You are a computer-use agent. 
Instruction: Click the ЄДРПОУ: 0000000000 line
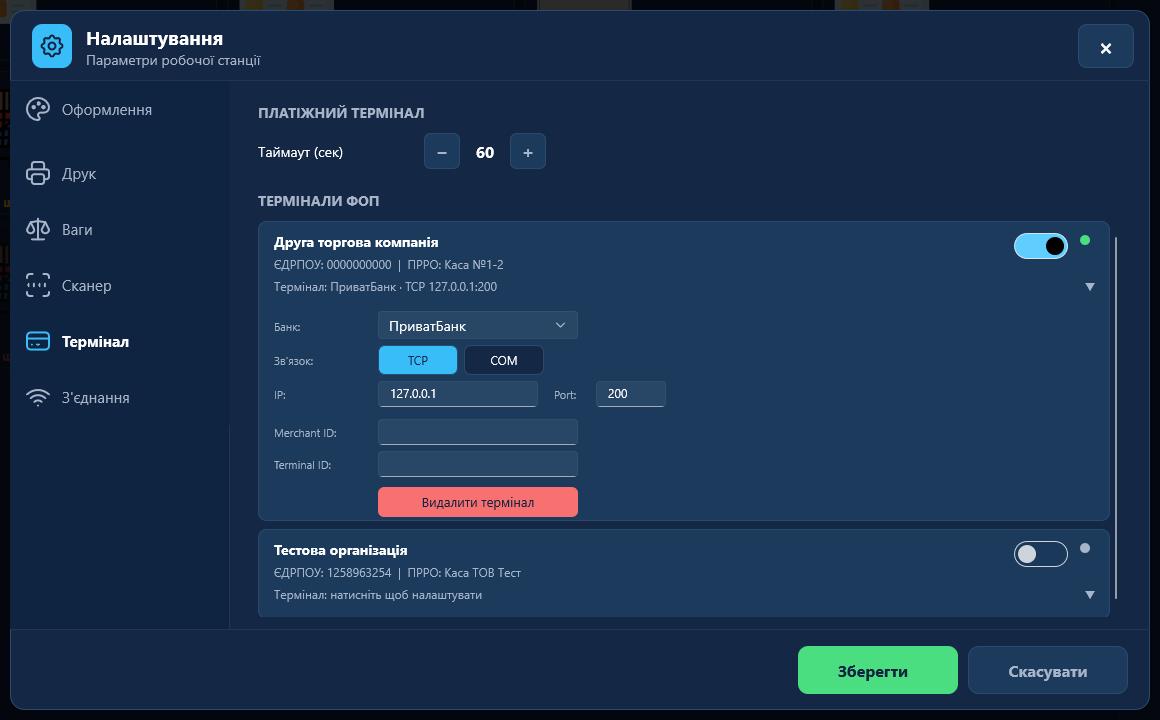[388, 265]
